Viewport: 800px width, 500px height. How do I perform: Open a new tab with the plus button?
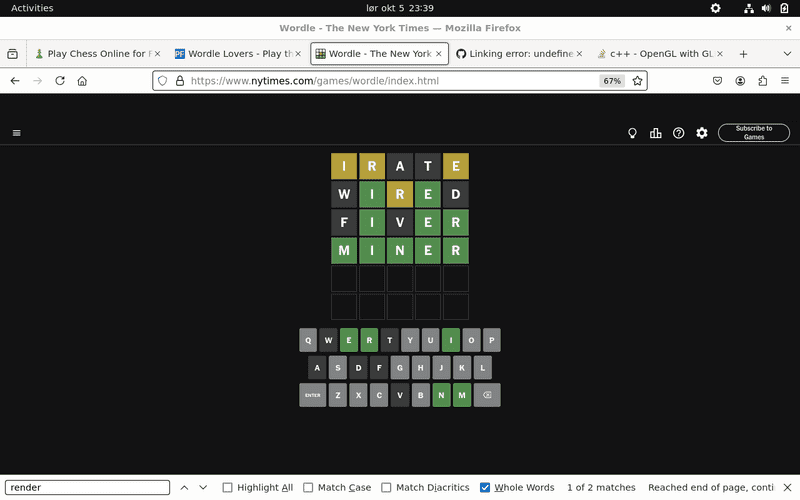[x=743, y=54]
